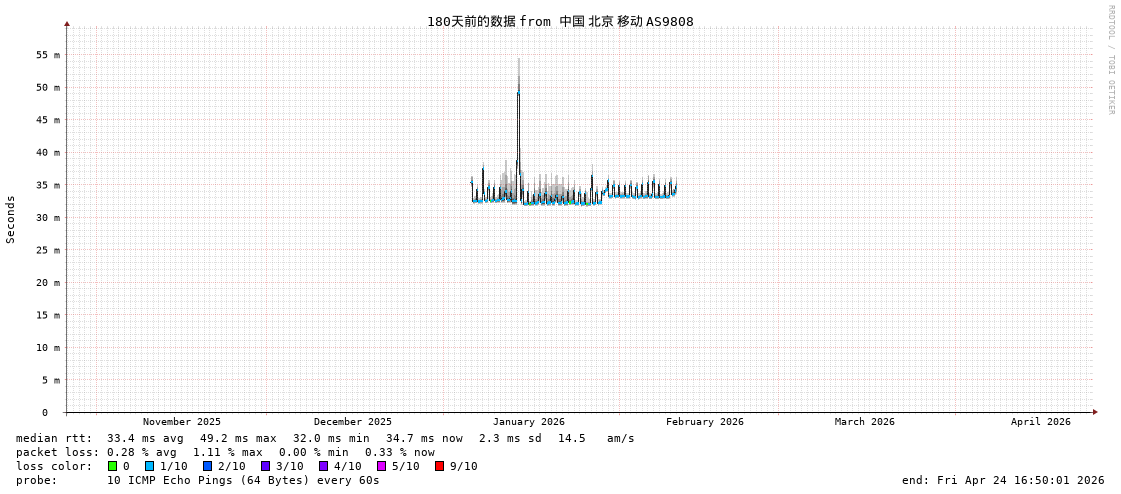Viewport: 1121px width, 494px height.
Task: Click the light blue 1/10 loss swatch
Action: point(149,466)
